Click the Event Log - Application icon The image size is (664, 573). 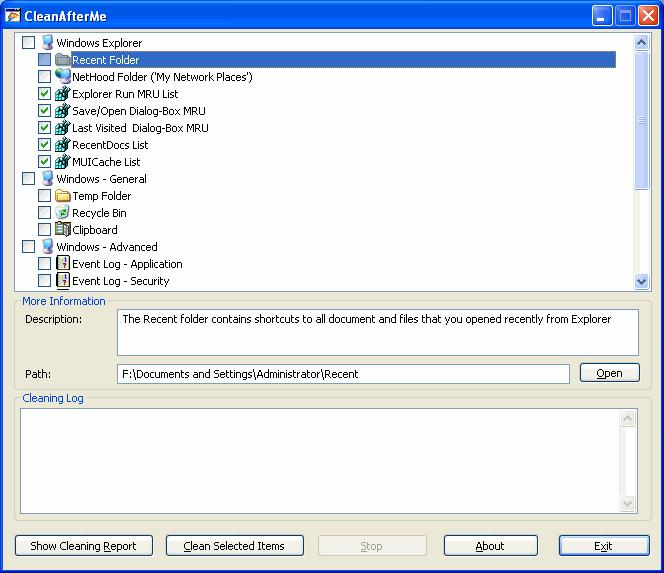62,264
